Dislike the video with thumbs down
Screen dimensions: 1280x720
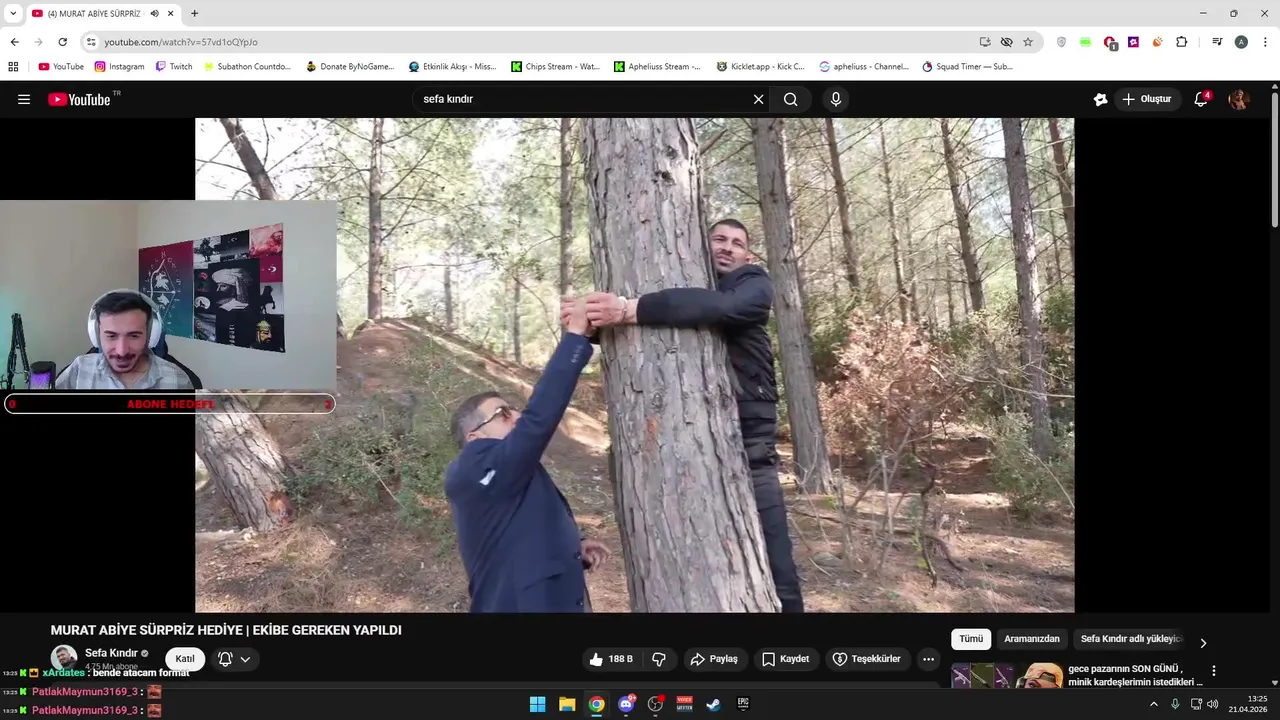659,659
